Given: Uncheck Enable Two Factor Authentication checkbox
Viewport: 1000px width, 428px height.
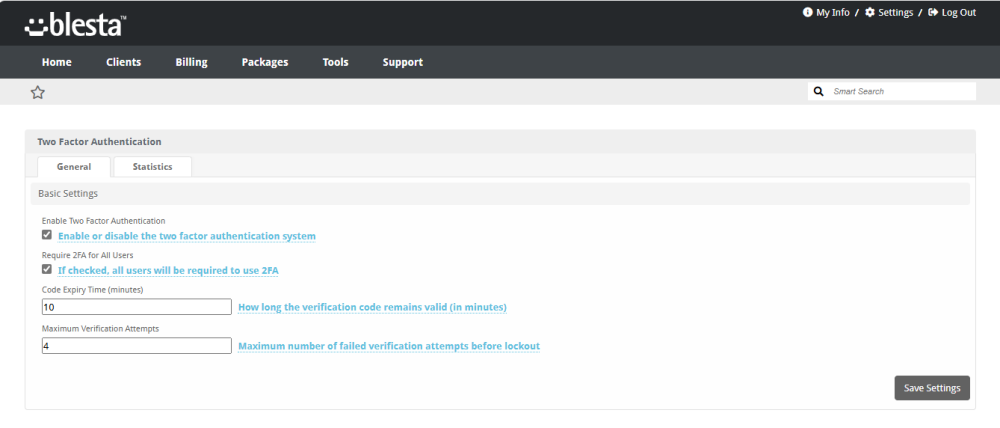Looking at the screenshot, I should 47,235.
